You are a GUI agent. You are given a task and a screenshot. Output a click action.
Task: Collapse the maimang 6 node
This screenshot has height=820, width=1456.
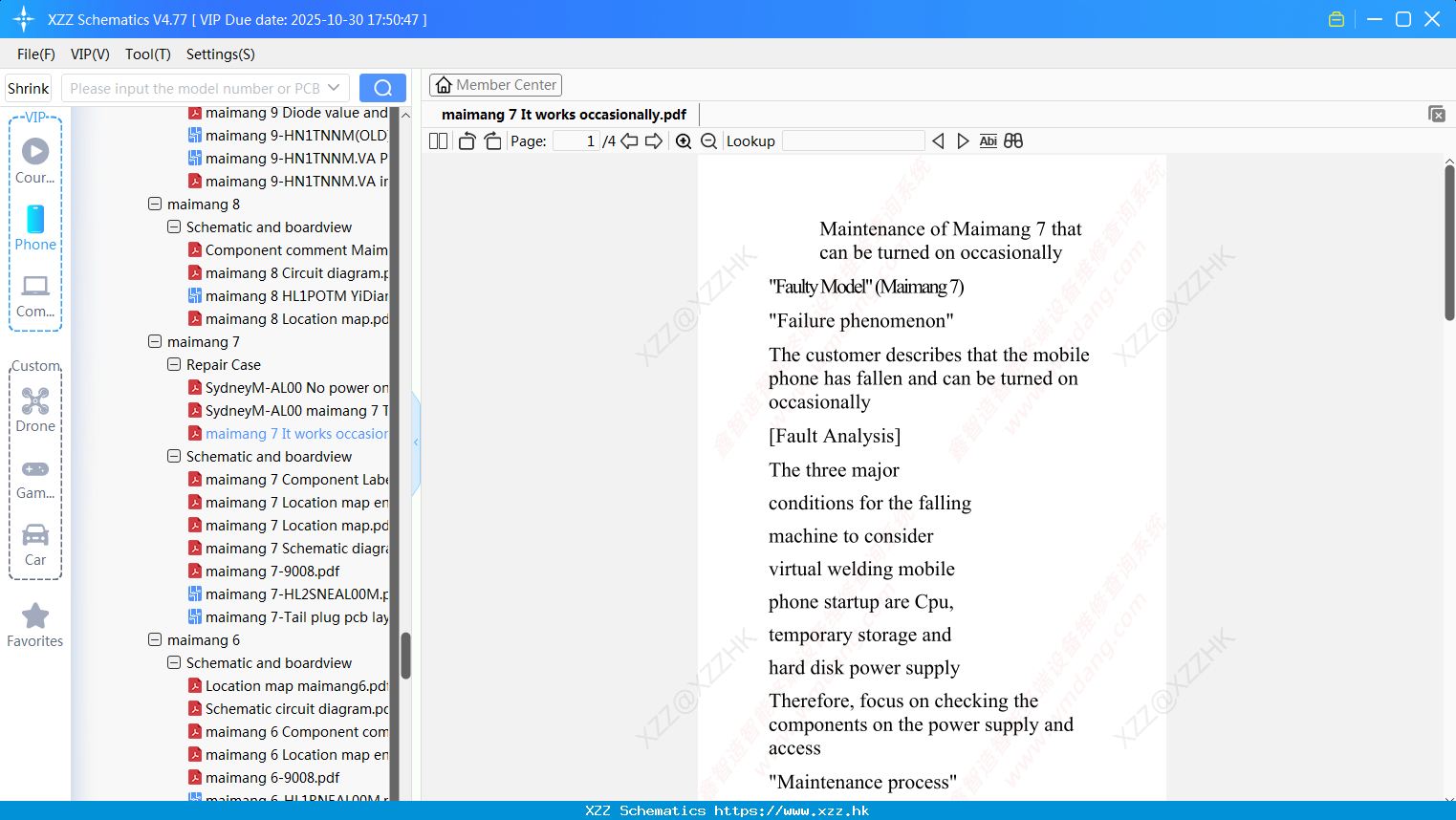pos(155,639)
